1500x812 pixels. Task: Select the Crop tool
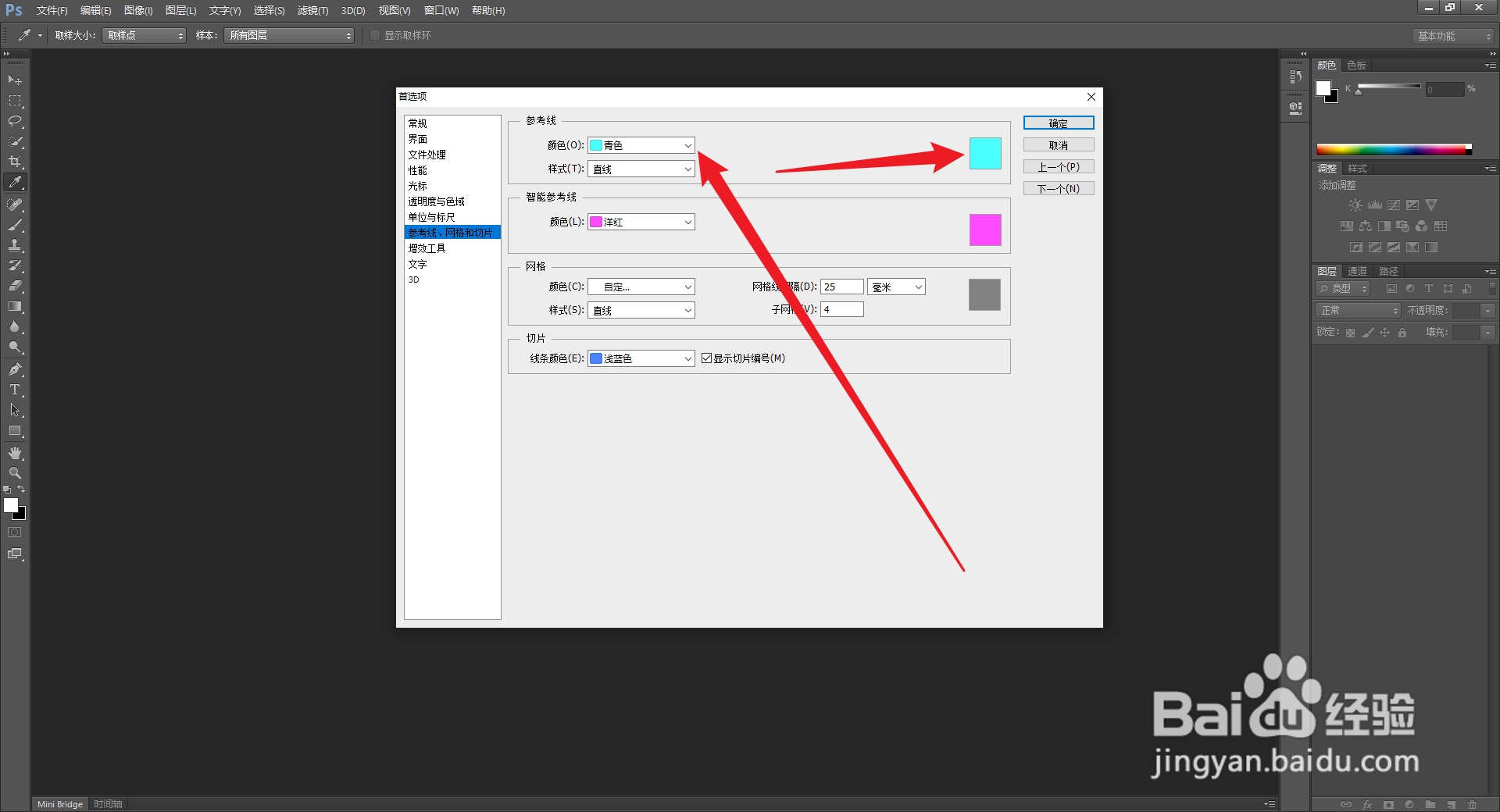coord(15,162)
